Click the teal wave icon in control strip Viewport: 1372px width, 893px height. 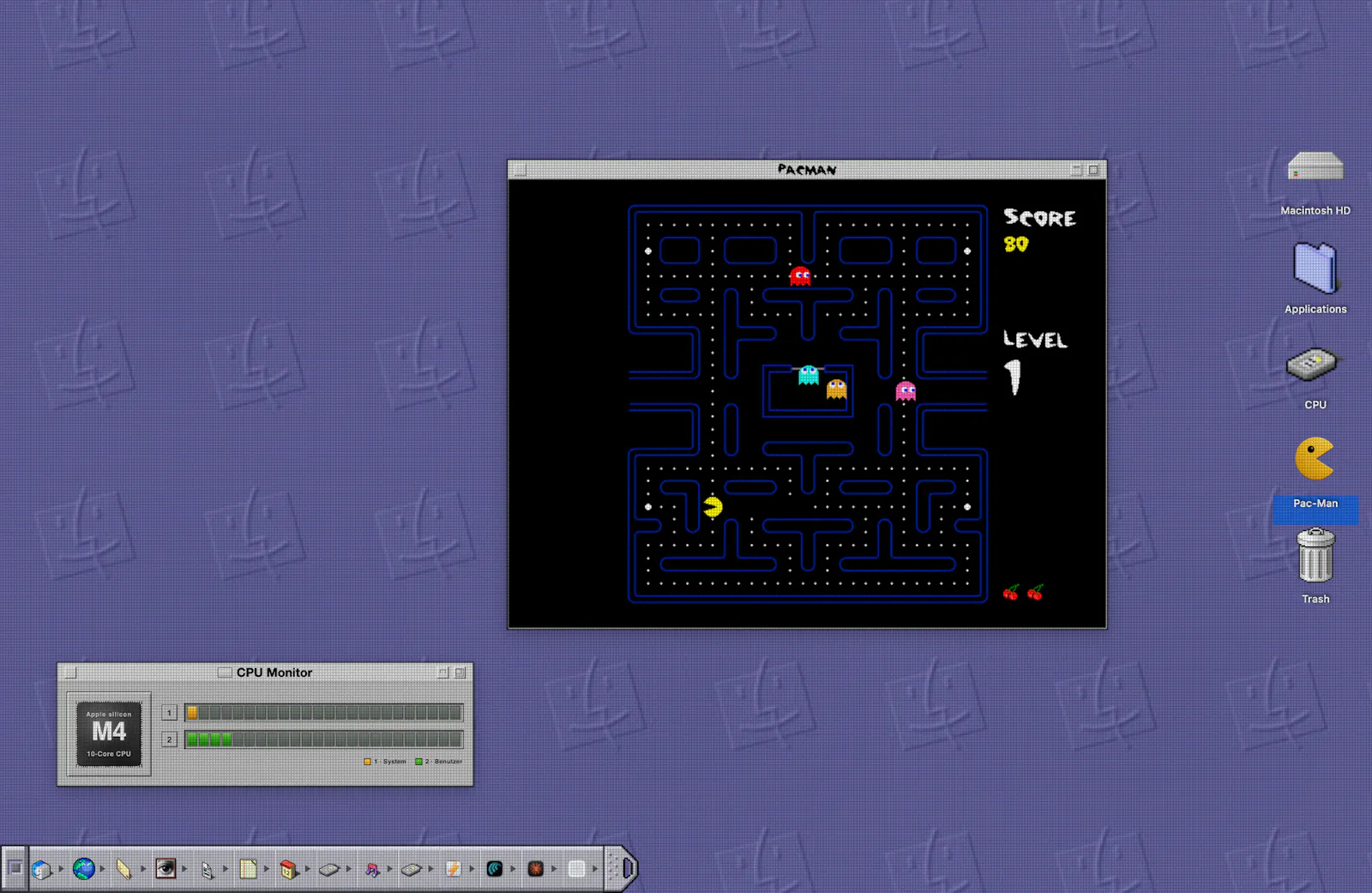pos(495,869)
